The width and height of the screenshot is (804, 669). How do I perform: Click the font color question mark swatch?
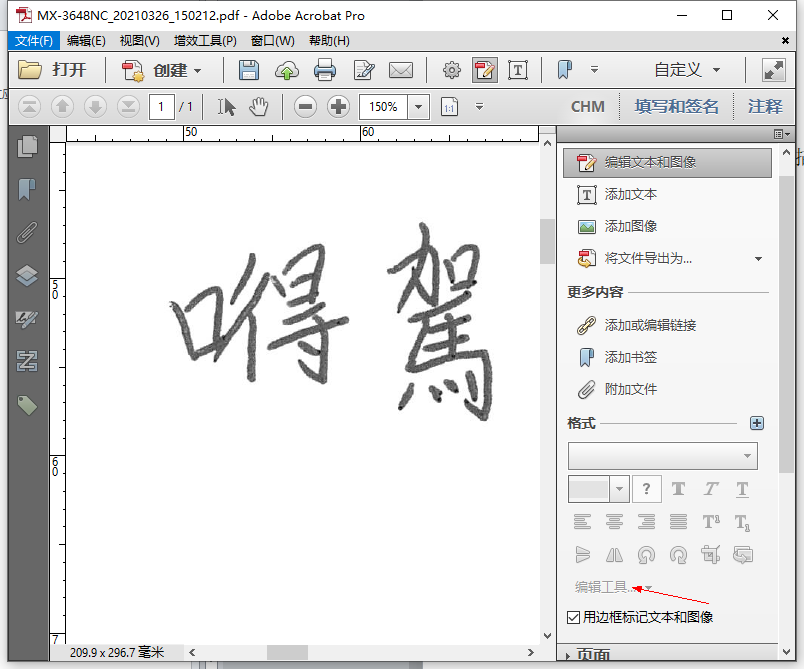pos(647,489)
